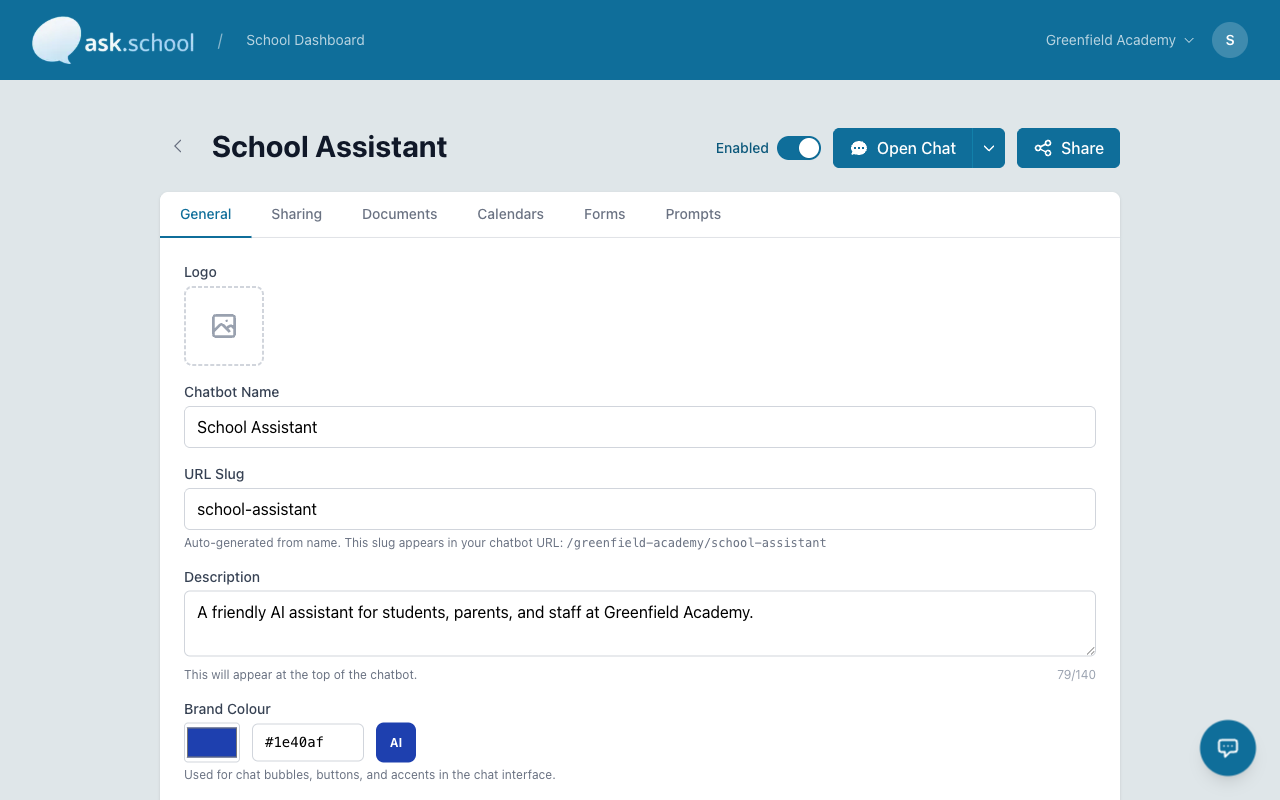Switch to the Sharing tab

tap(296, 214)
